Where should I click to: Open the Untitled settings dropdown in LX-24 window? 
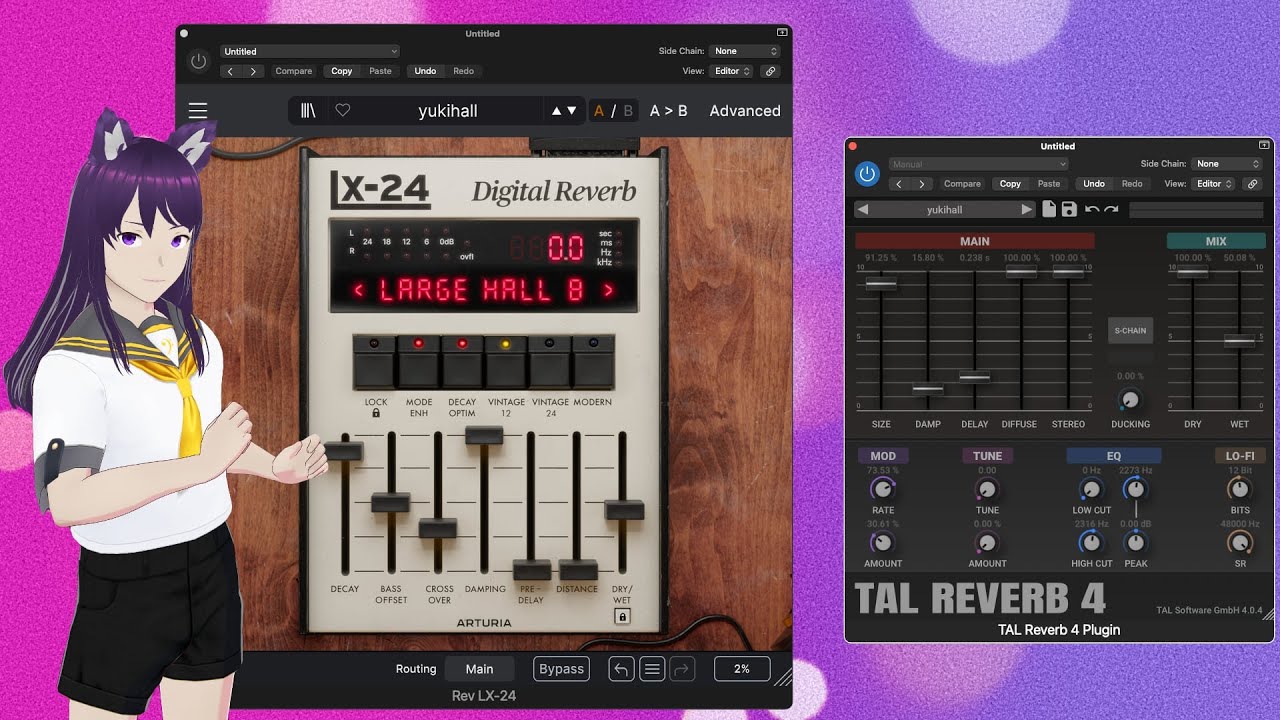pyautogui.click(x=309, y=51)
